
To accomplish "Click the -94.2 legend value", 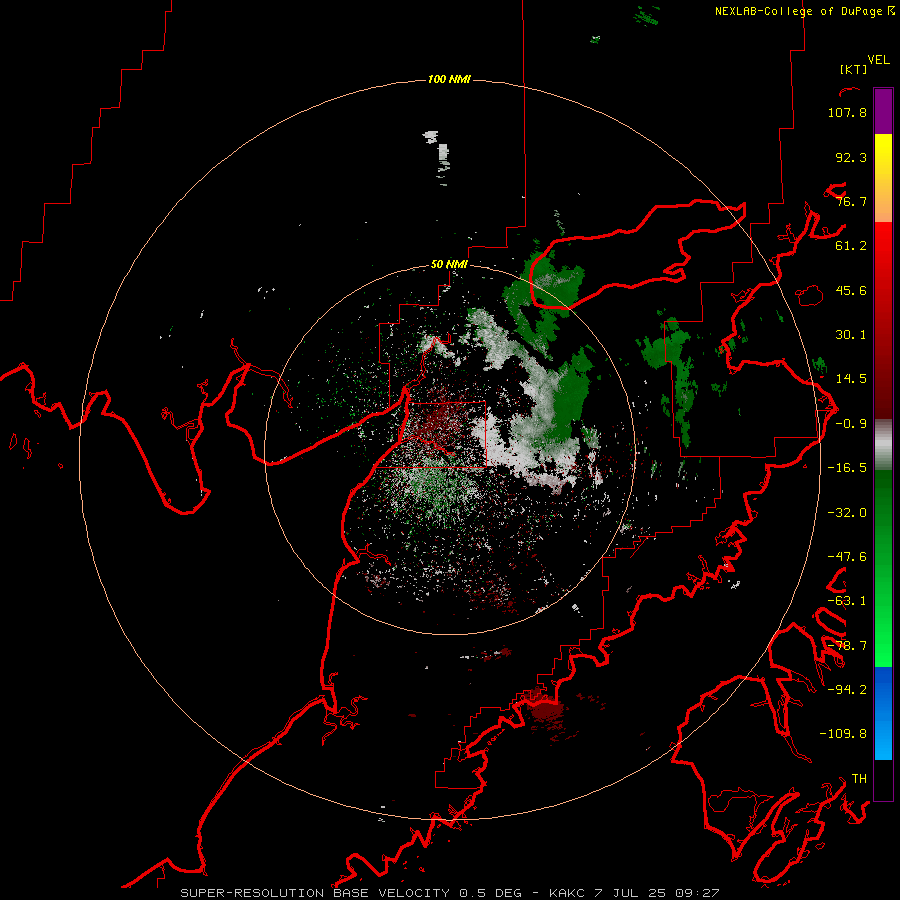I will [847, 690].
